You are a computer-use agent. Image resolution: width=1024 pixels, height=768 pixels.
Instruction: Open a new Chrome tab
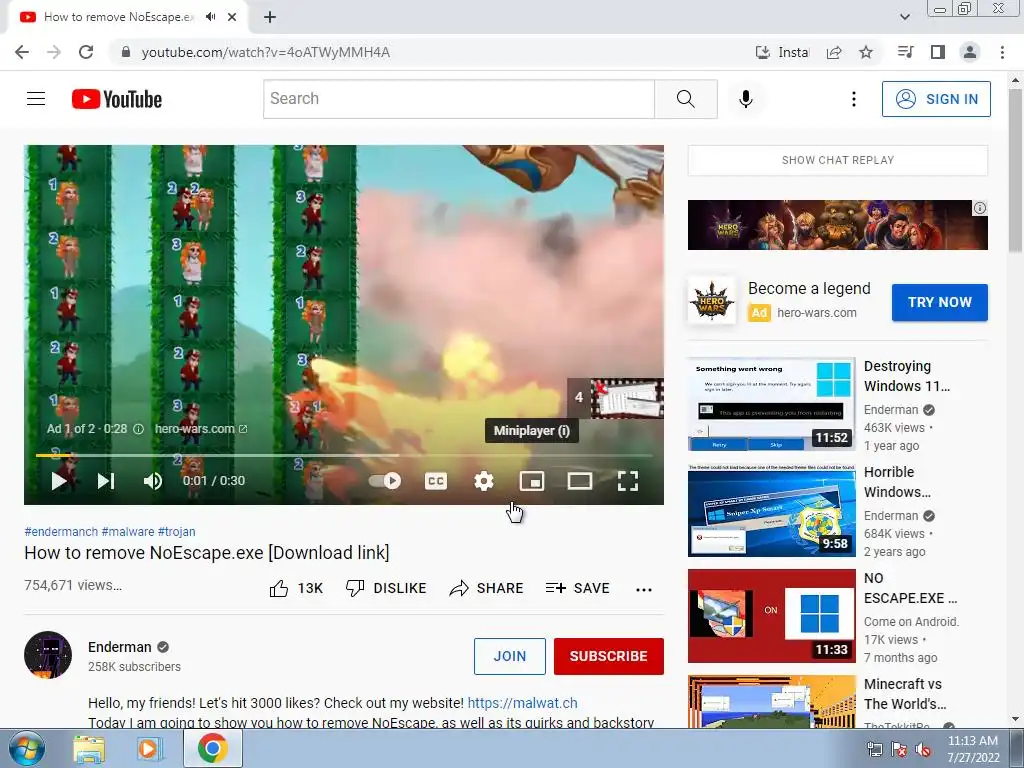pyautogui.click(x=270, y=17)
